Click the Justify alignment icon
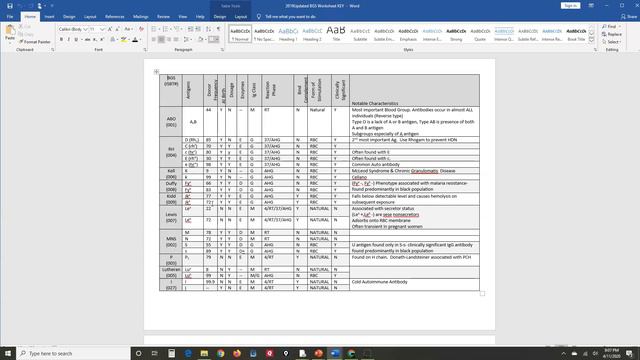Screen dimensions: 640x360 176,40
